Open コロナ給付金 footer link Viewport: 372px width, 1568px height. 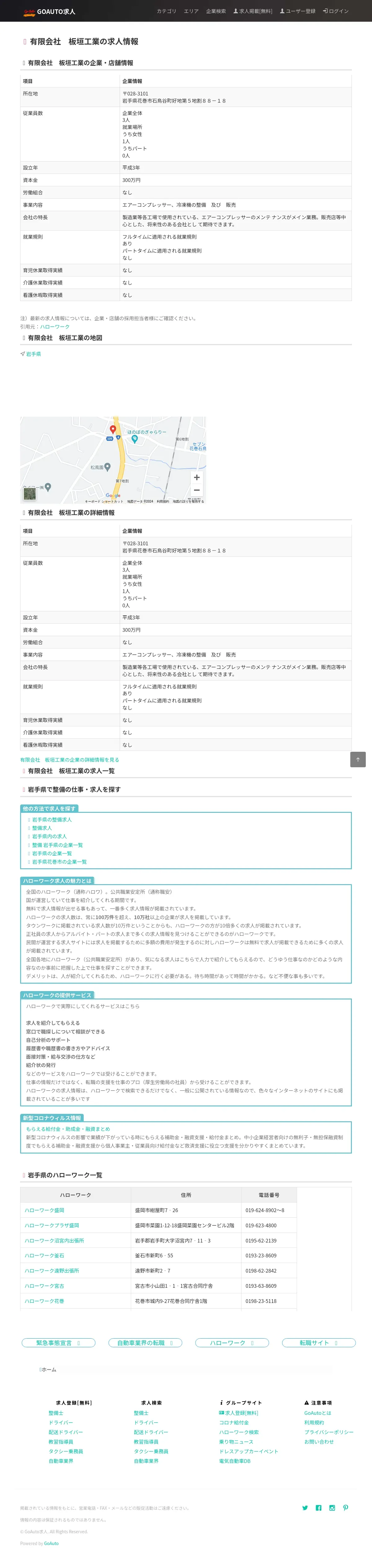234,1423
